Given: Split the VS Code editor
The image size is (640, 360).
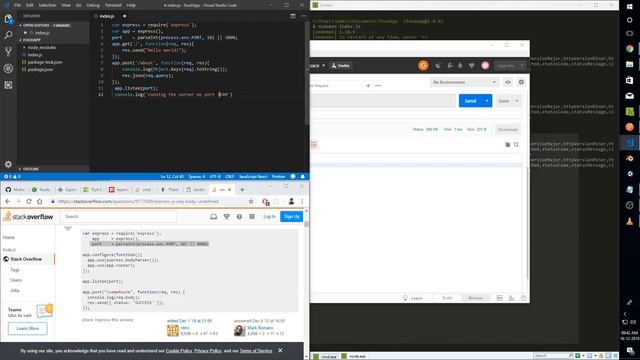Looking at the screenshot, I should (x=293, y=16).
